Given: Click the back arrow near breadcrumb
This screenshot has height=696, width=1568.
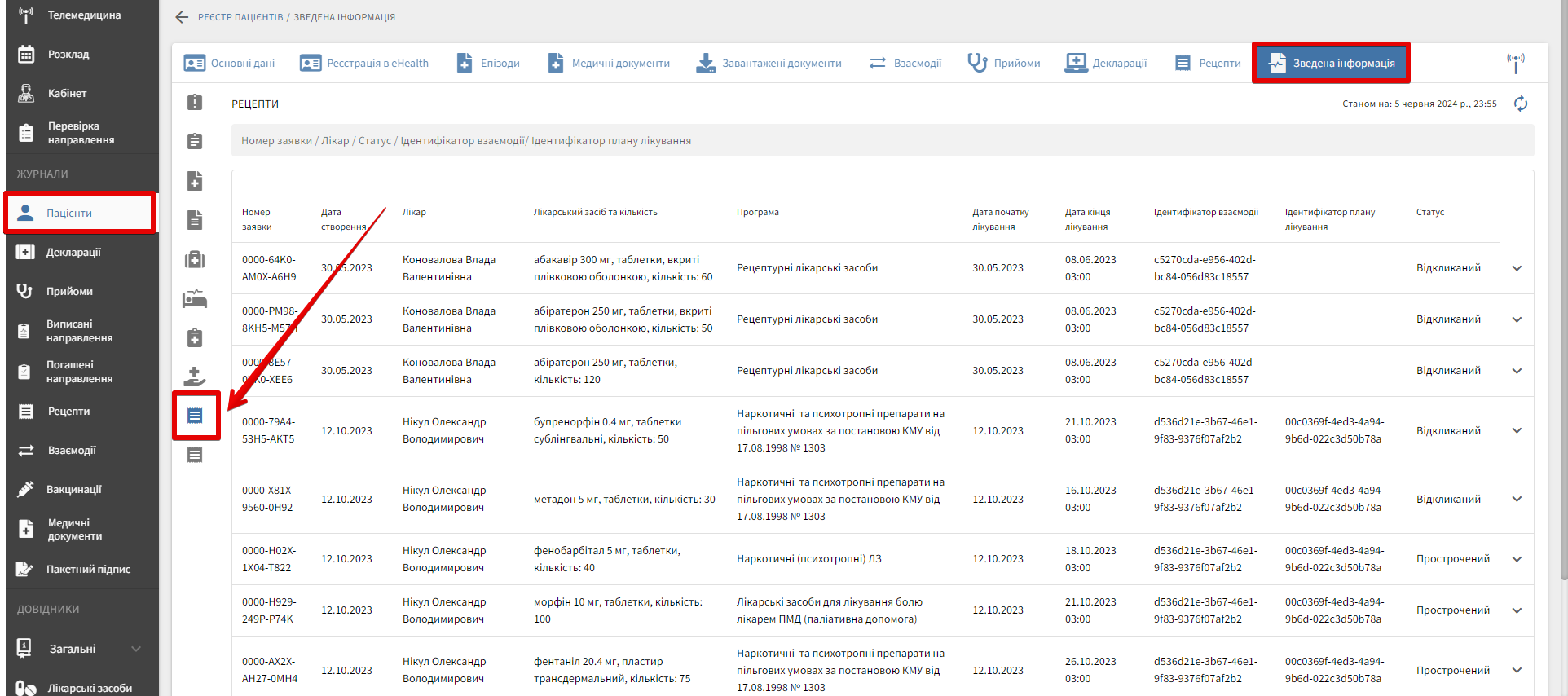Looking at the screenshot, I should [x=182, y=17].
